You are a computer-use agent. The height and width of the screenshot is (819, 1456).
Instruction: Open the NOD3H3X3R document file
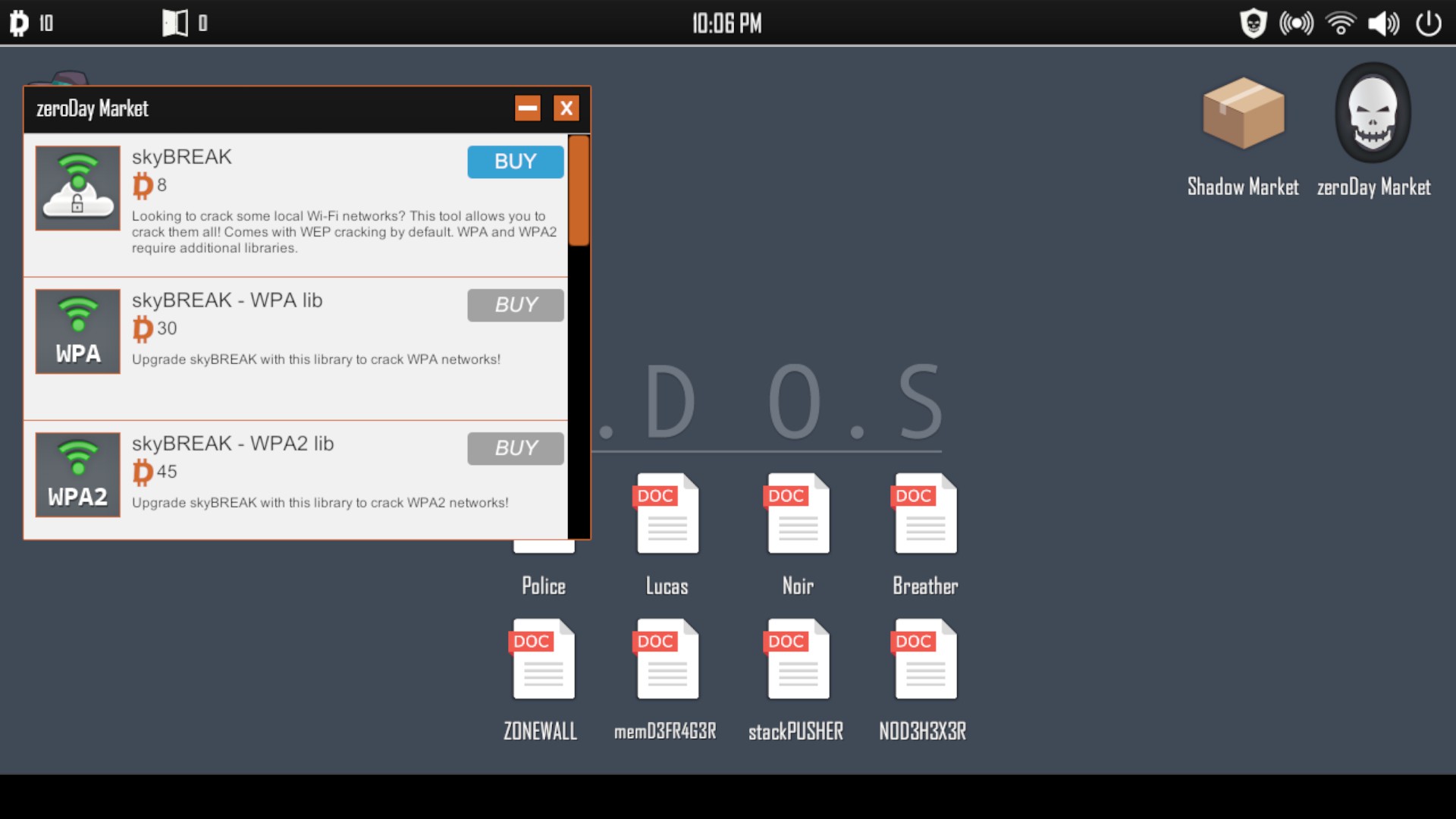point(925,660)
